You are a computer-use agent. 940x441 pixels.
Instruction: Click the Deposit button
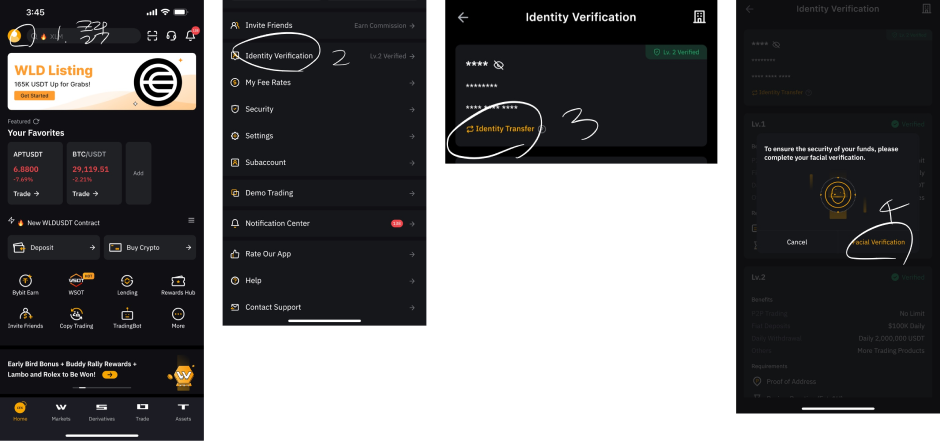click(x=54, y=247)
